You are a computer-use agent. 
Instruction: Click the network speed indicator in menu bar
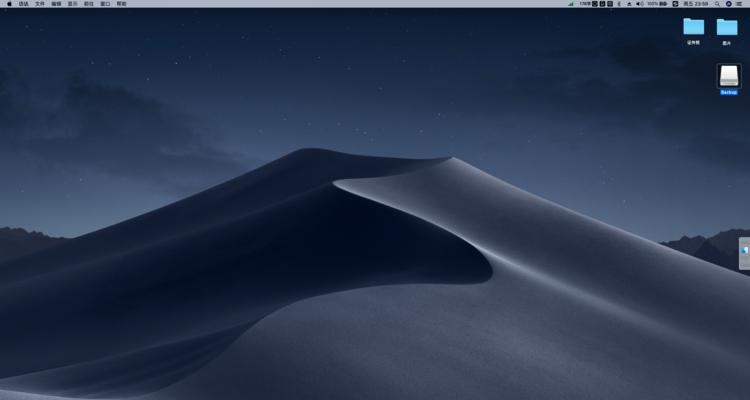click(x=585, y=3)
